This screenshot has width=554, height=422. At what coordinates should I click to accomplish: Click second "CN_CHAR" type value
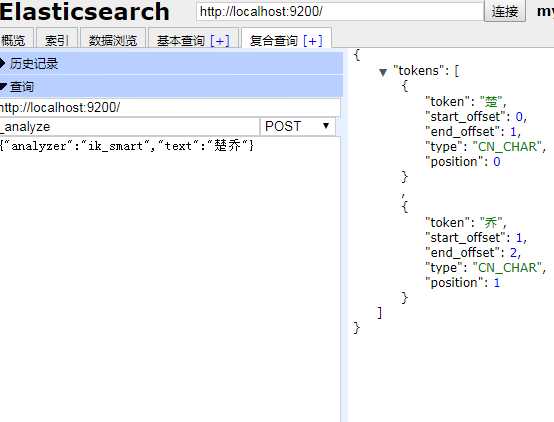pos(507,267)
